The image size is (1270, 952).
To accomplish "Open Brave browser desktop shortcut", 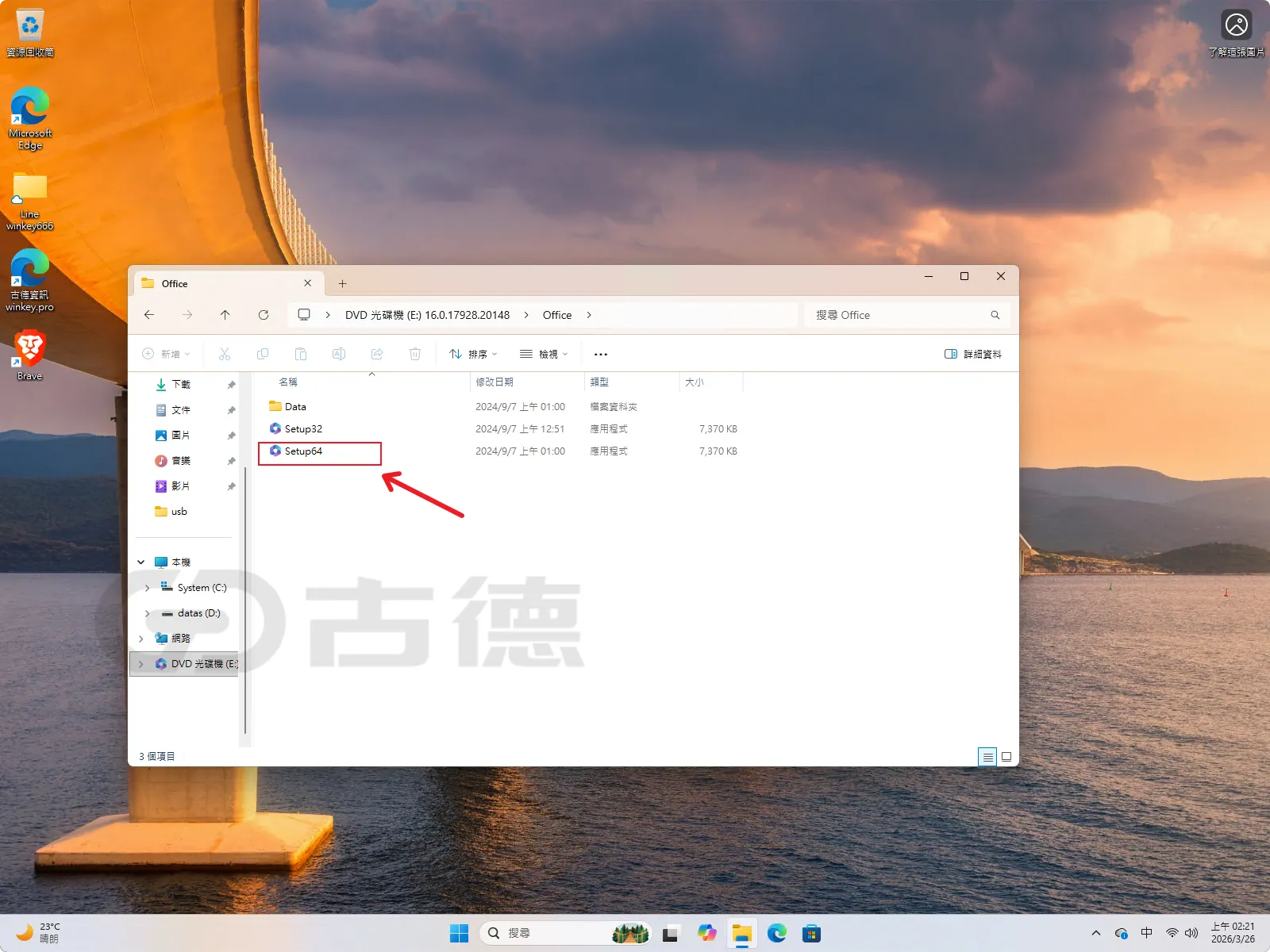I will (x=30, y=355).
